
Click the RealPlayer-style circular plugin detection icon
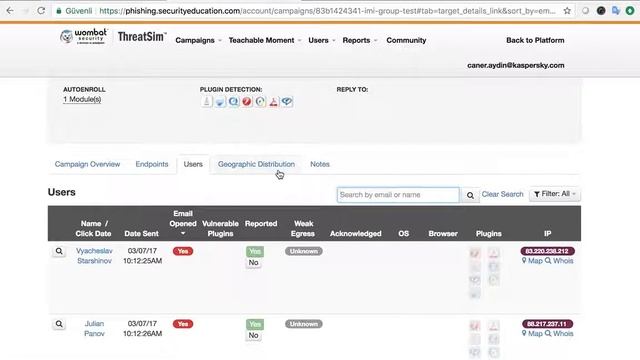click(x=260, y=101)
